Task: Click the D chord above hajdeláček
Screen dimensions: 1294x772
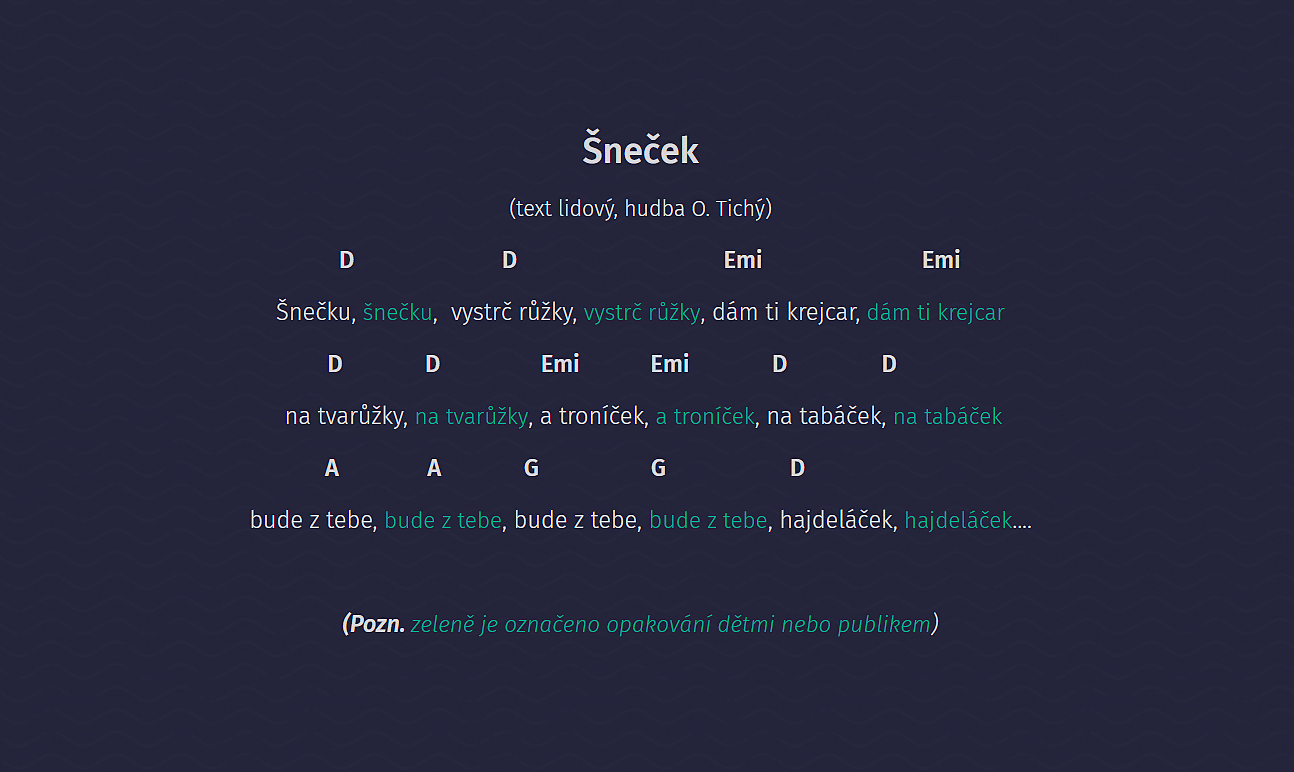Action: point(797,468)
